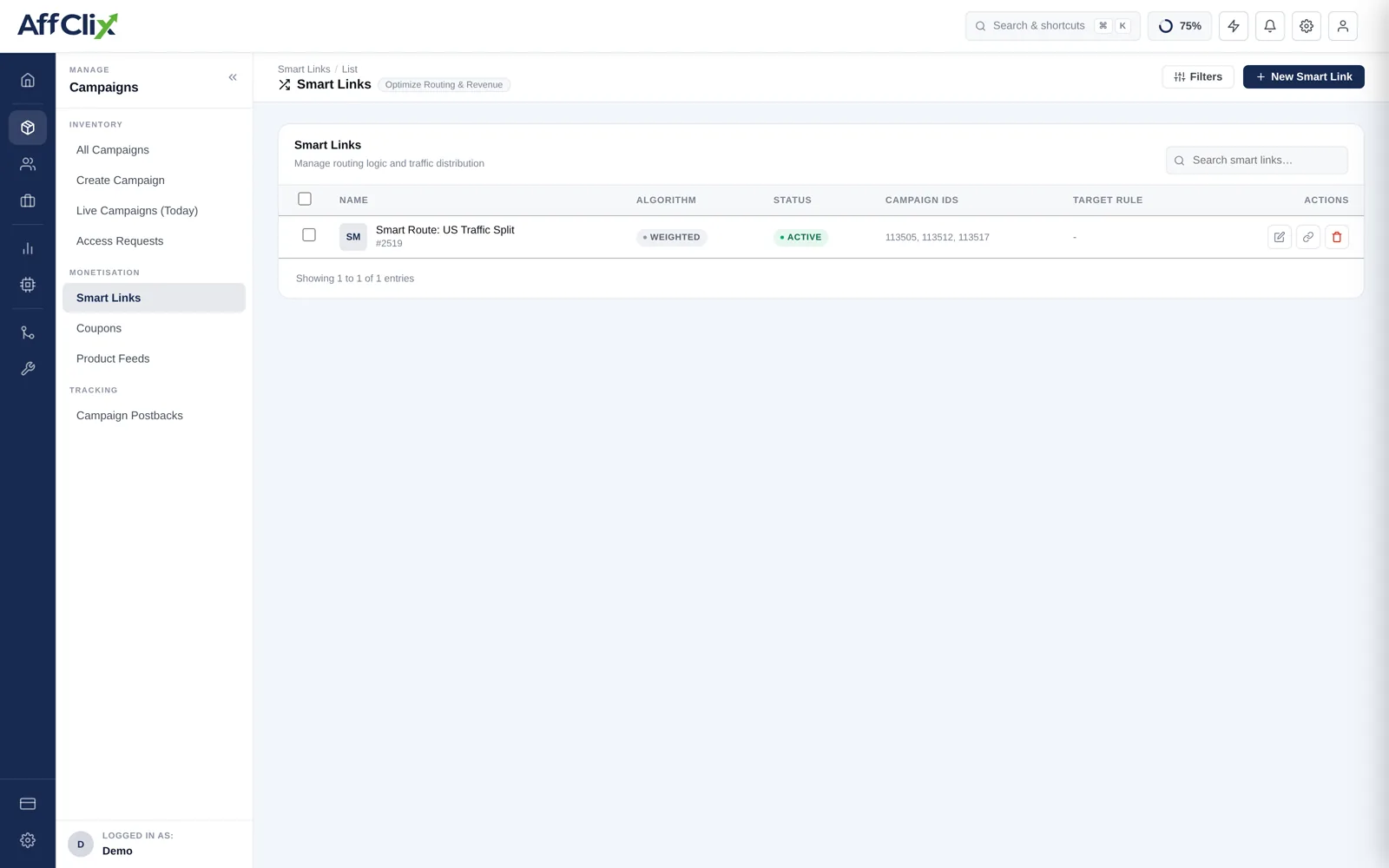
Task: Check the Smart Route: US Traffic Split row
Action: 309,235
